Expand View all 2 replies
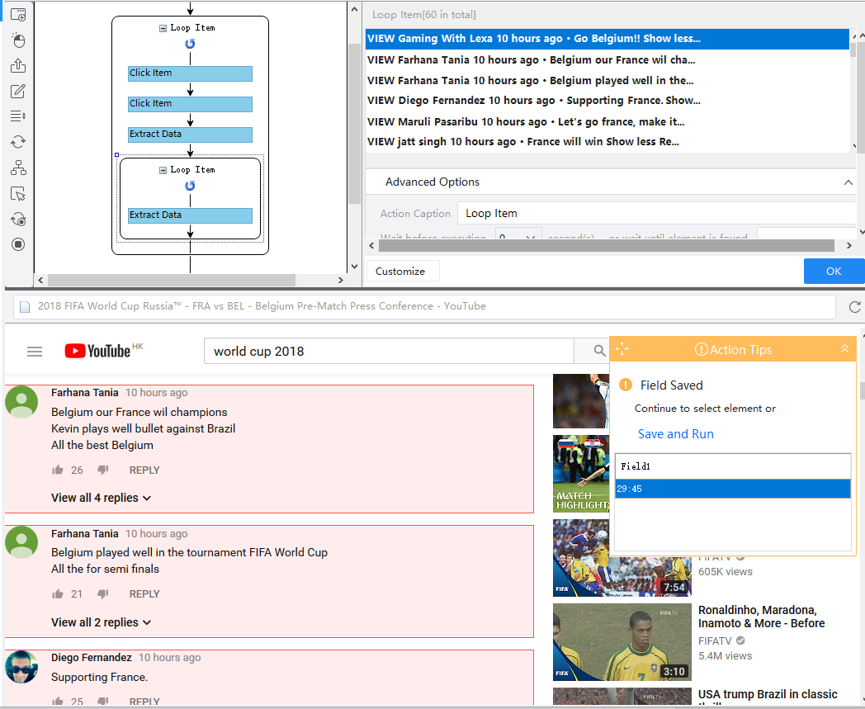865x709 pixels. click(101, 622)
